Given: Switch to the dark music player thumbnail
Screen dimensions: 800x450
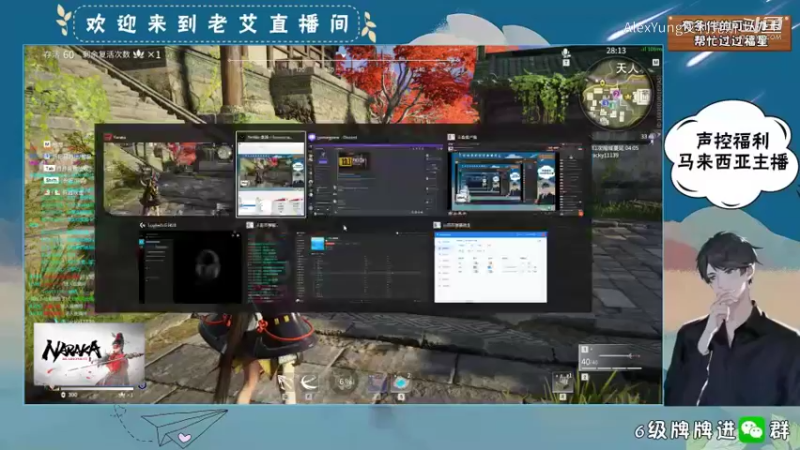Looking at the screenshot, I should pyautogui.click(x=363, y=267).
